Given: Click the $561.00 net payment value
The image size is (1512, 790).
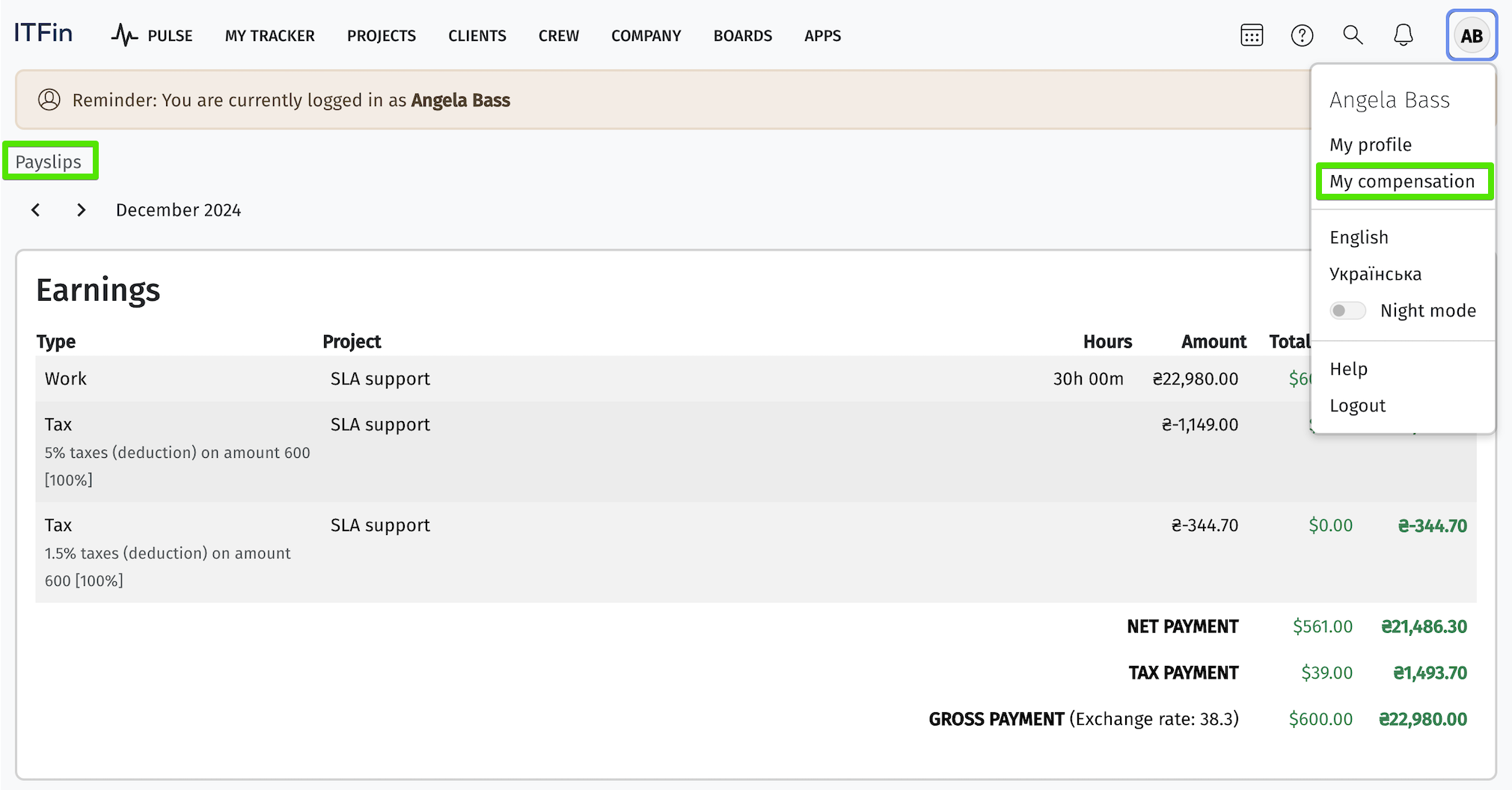Looking at the screenshot, I should point(1322,626).
